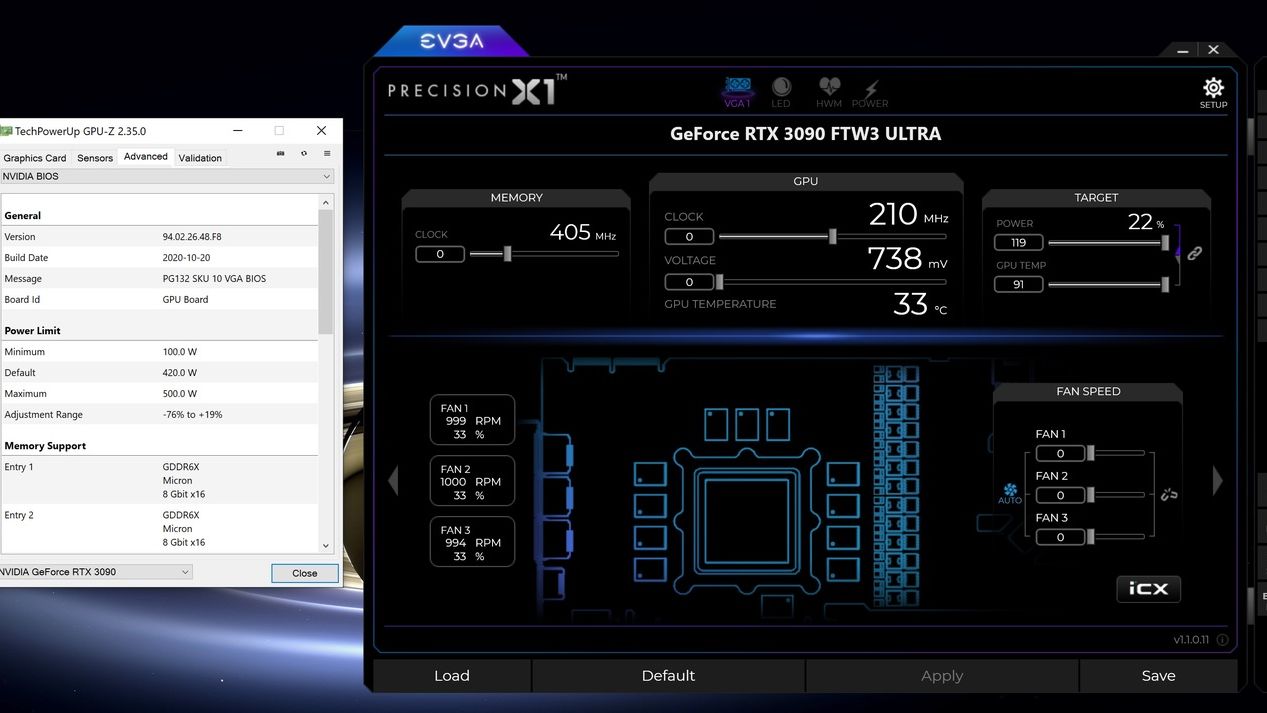The height and width of the screenshot is (713, 1267).
Task: Click the FAN 1 999 RPM readout box
Action: [x=472, y=420]
